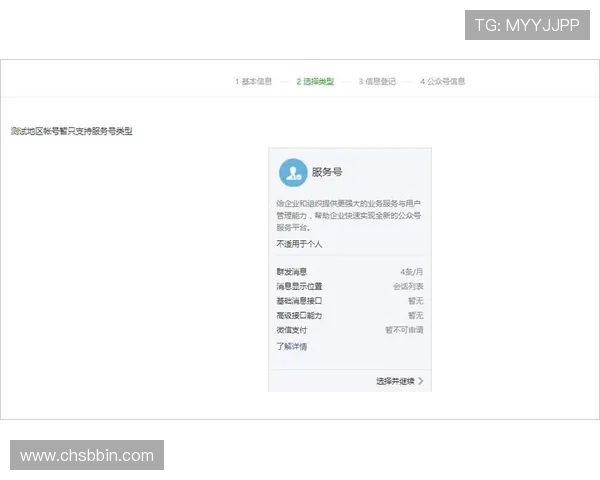This screenshot has width=600, height=480.
Task: Click the arrow next to 选择并继续
Action: tap(421, 381)
